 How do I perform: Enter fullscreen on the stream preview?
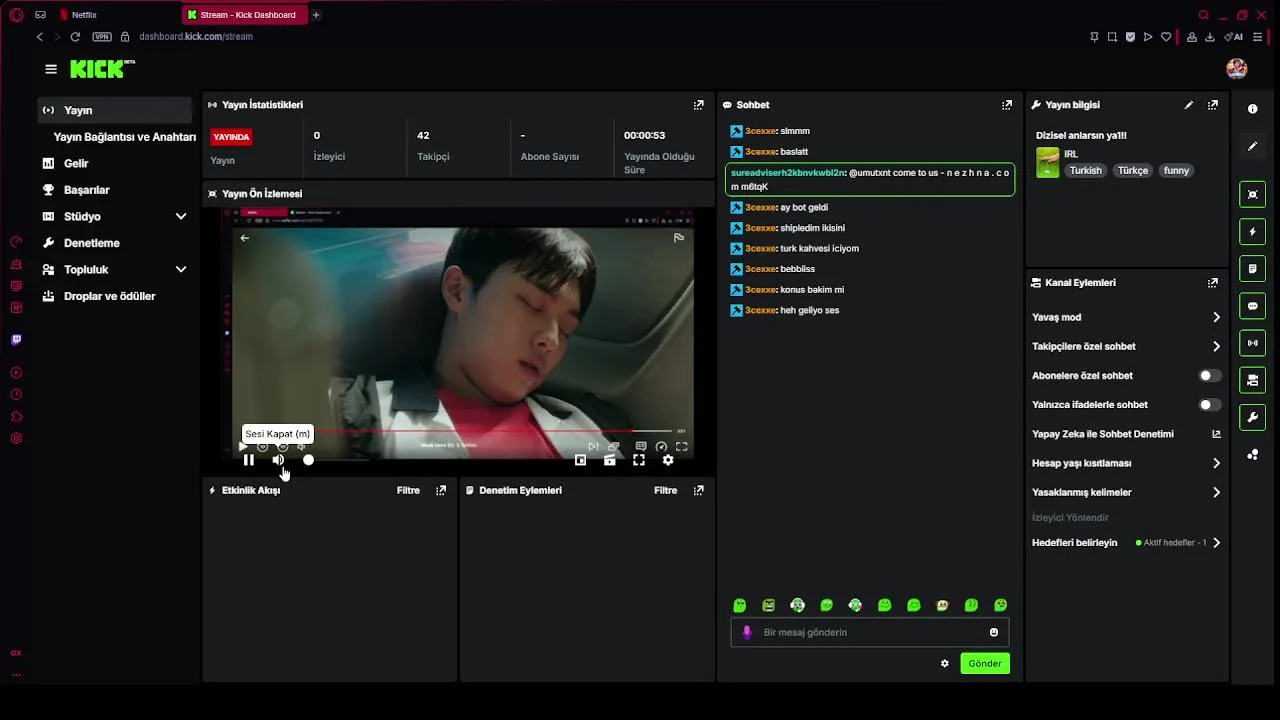tap(639, 460)
